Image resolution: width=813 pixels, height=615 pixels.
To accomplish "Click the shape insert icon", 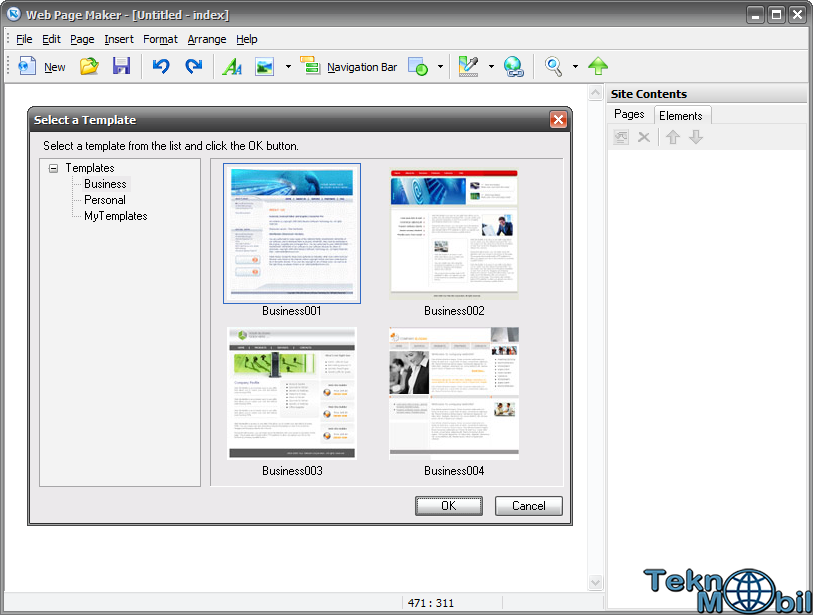I will click(x=418, y=66).
